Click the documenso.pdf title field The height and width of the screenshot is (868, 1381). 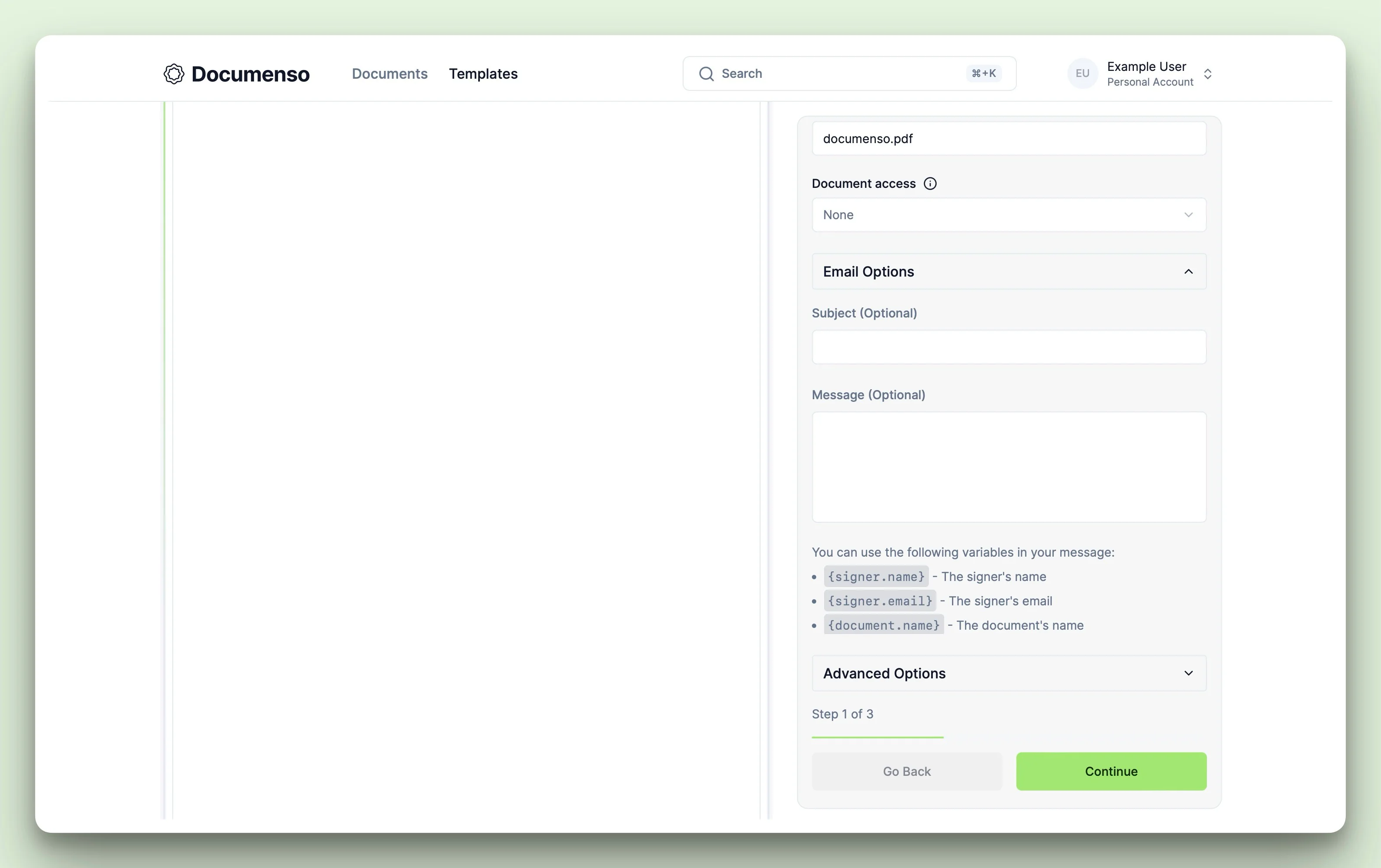[x=1008, y=139]
